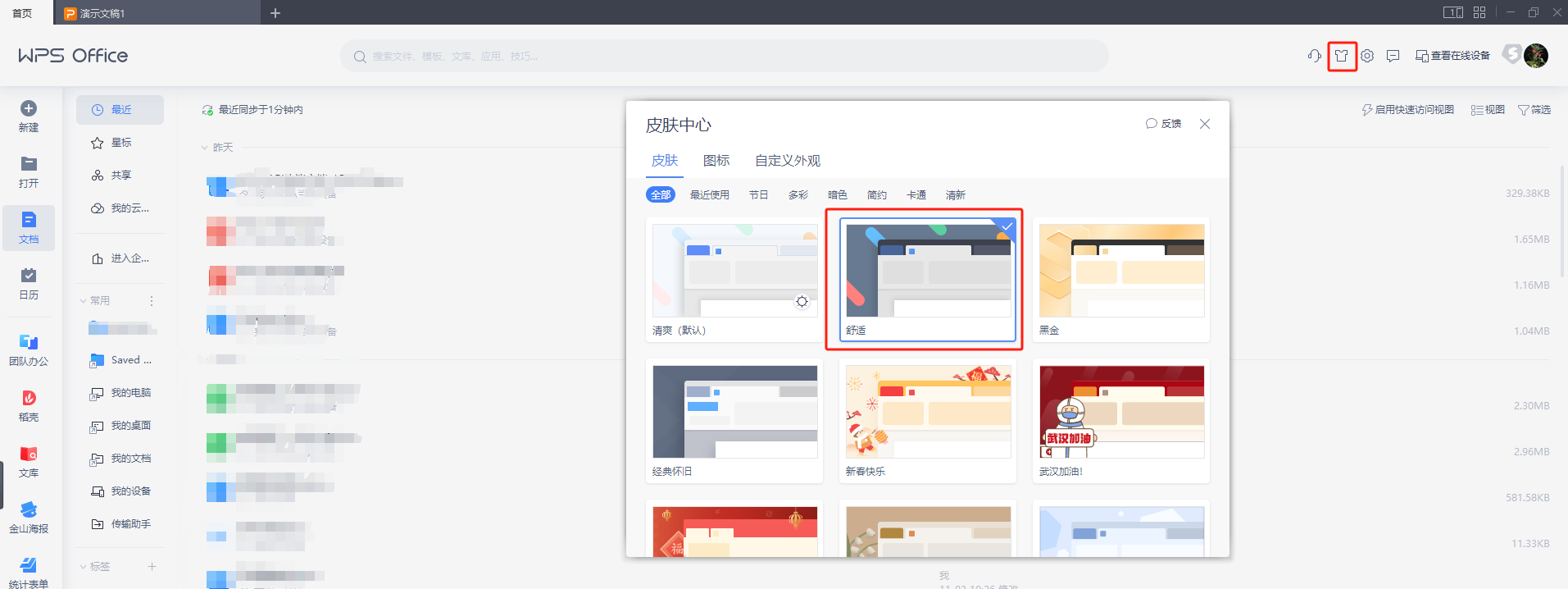Collapse the 标签 section
Viewport: 1568px width, 589px height.
pos(83,567)
